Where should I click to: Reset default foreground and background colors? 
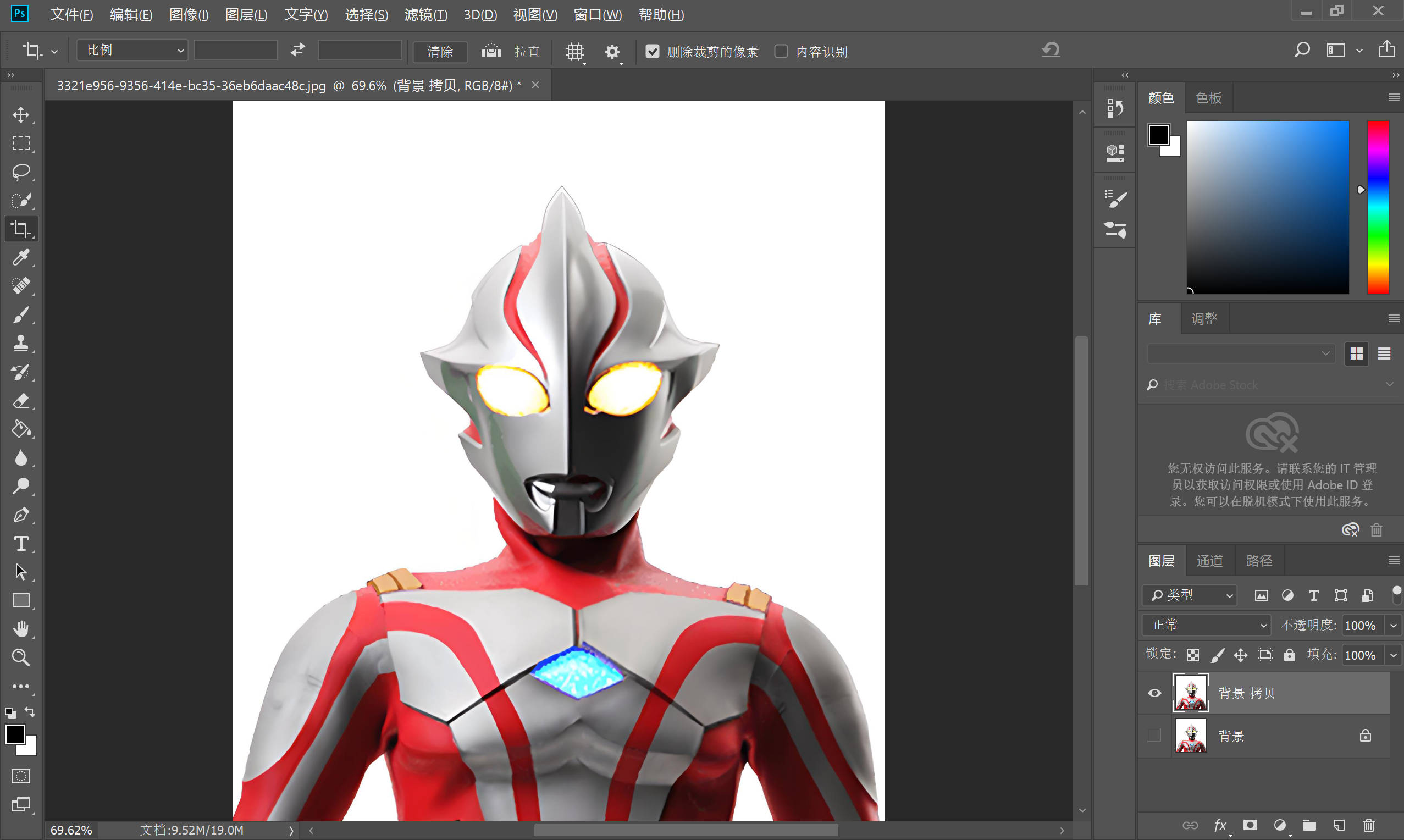tap(10, 712)
